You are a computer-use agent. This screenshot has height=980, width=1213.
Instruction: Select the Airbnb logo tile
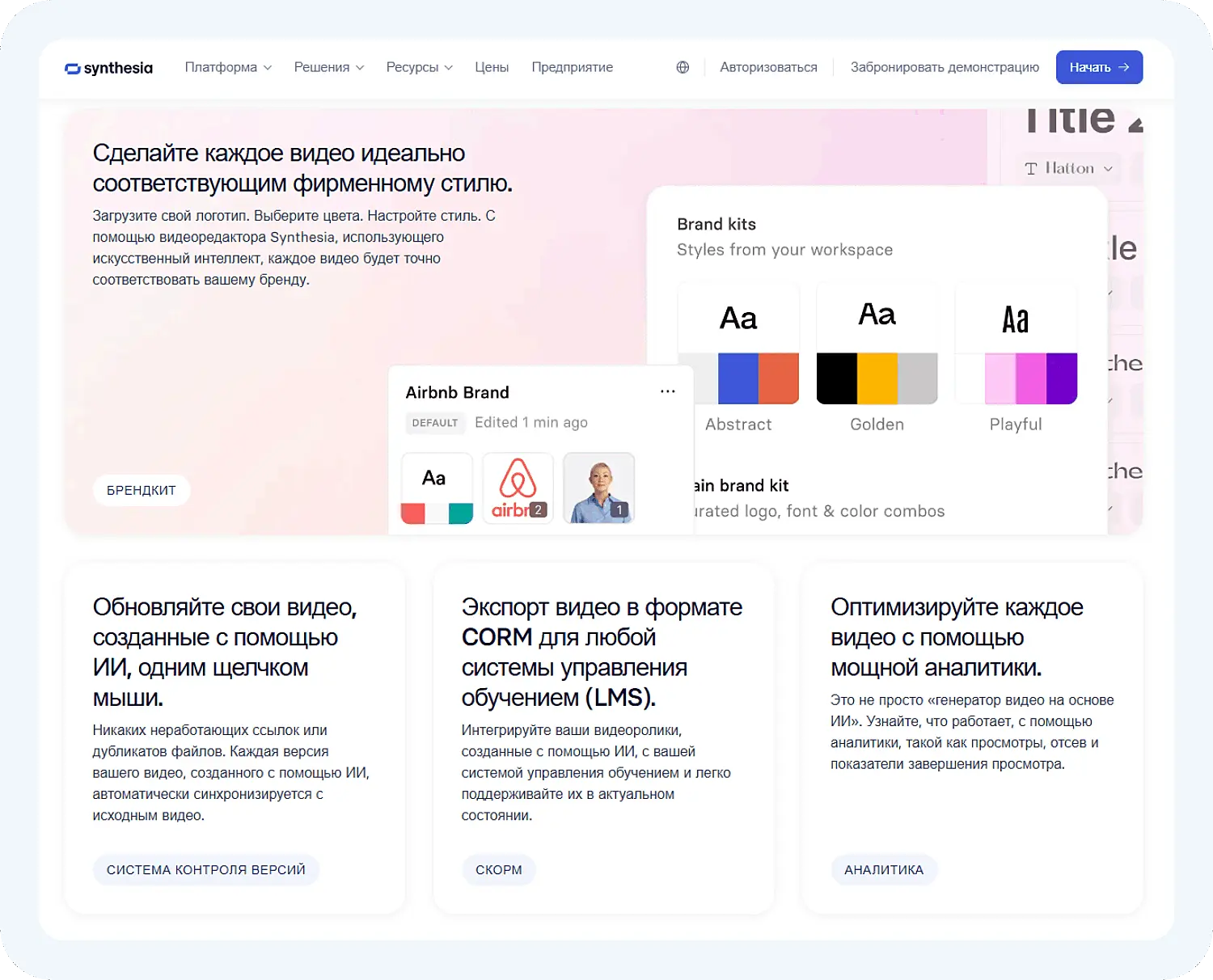tap(518, 488)
